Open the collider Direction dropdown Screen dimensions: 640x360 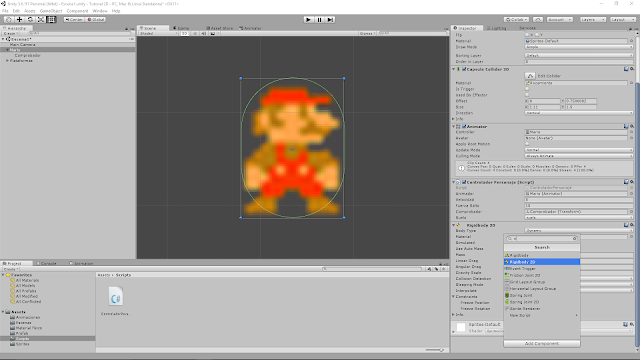578,113
